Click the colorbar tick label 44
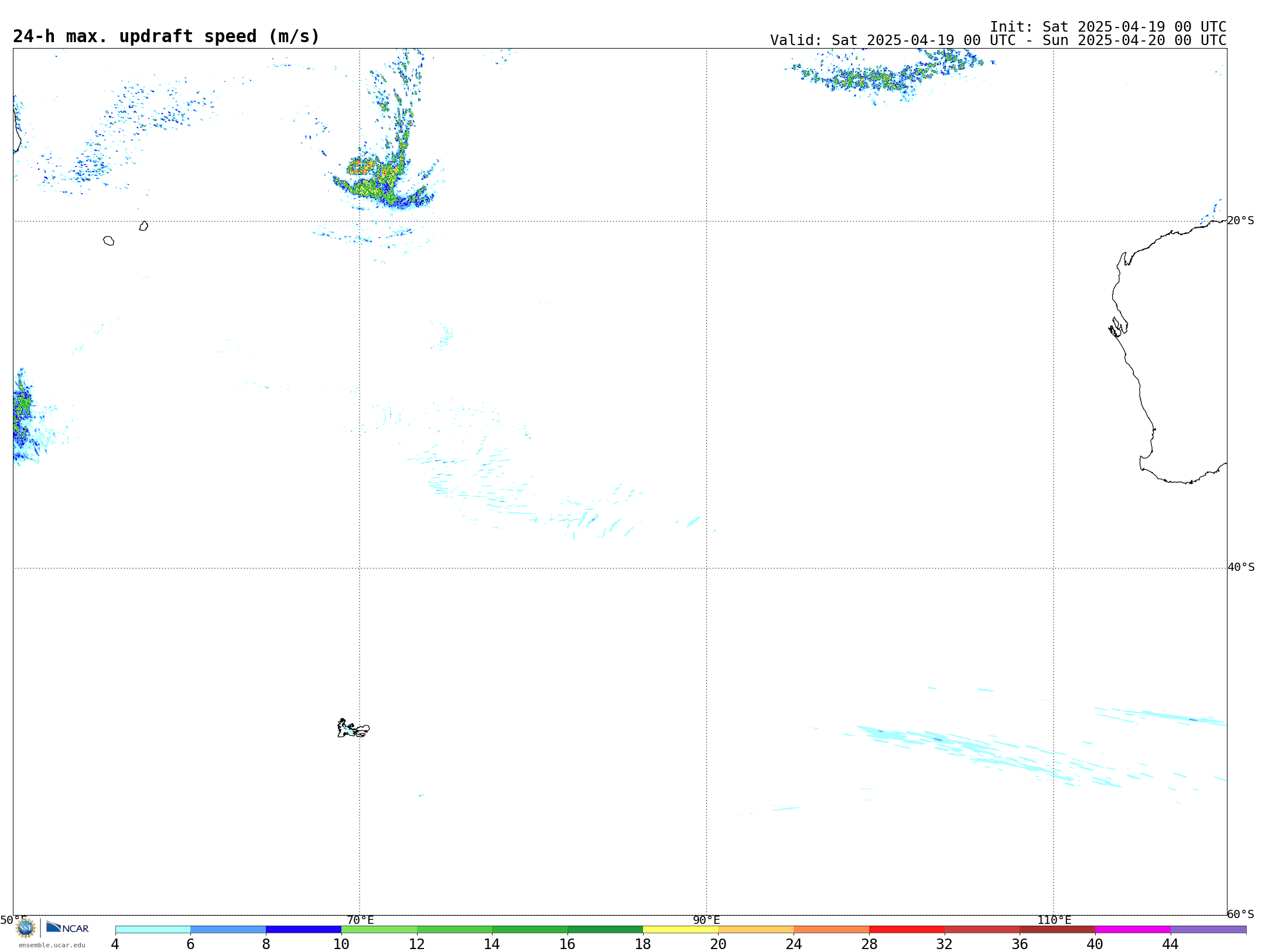 click(1170, 944)
